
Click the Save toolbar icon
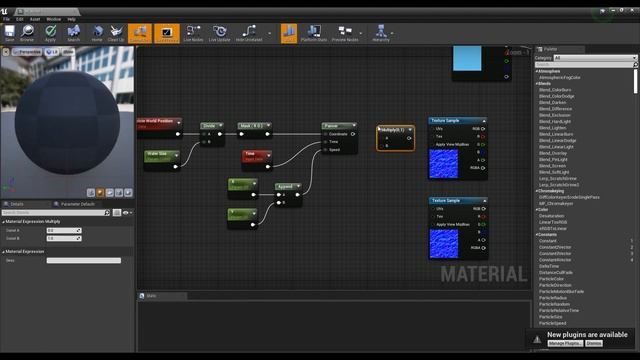[x=9, y=33]
